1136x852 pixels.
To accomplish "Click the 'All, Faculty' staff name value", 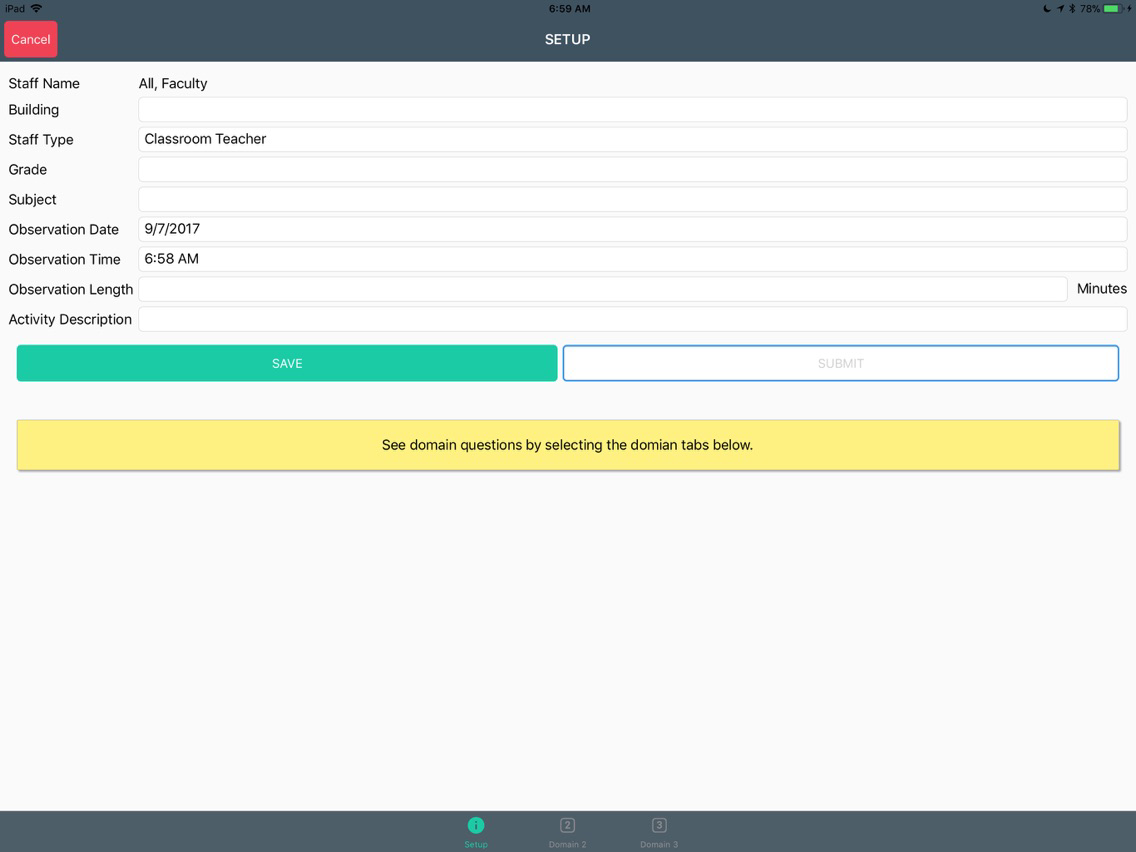I will point(173,83).
